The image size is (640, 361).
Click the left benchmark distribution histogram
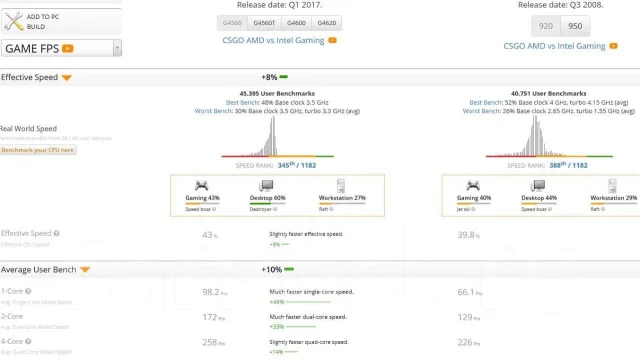278,137
